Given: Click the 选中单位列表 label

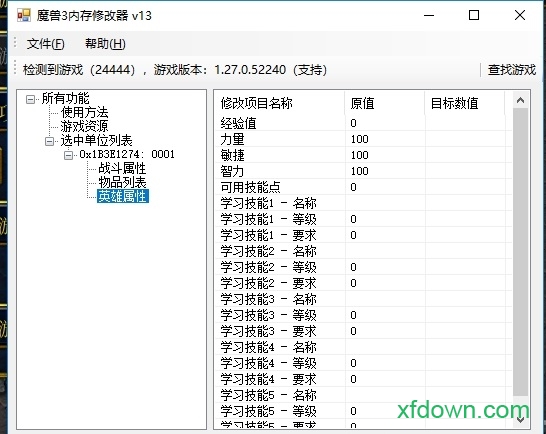Looking at the screenshot, I should coord(96,140).
